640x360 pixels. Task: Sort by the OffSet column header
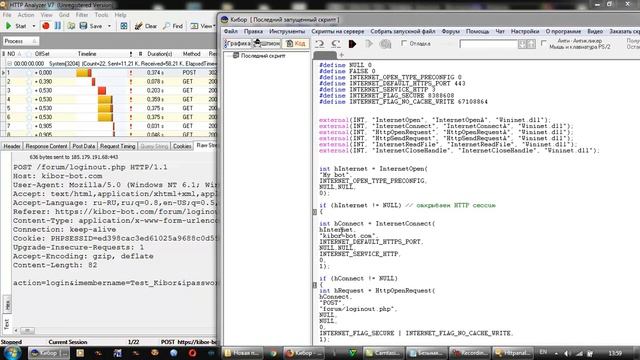click(42, 54)
